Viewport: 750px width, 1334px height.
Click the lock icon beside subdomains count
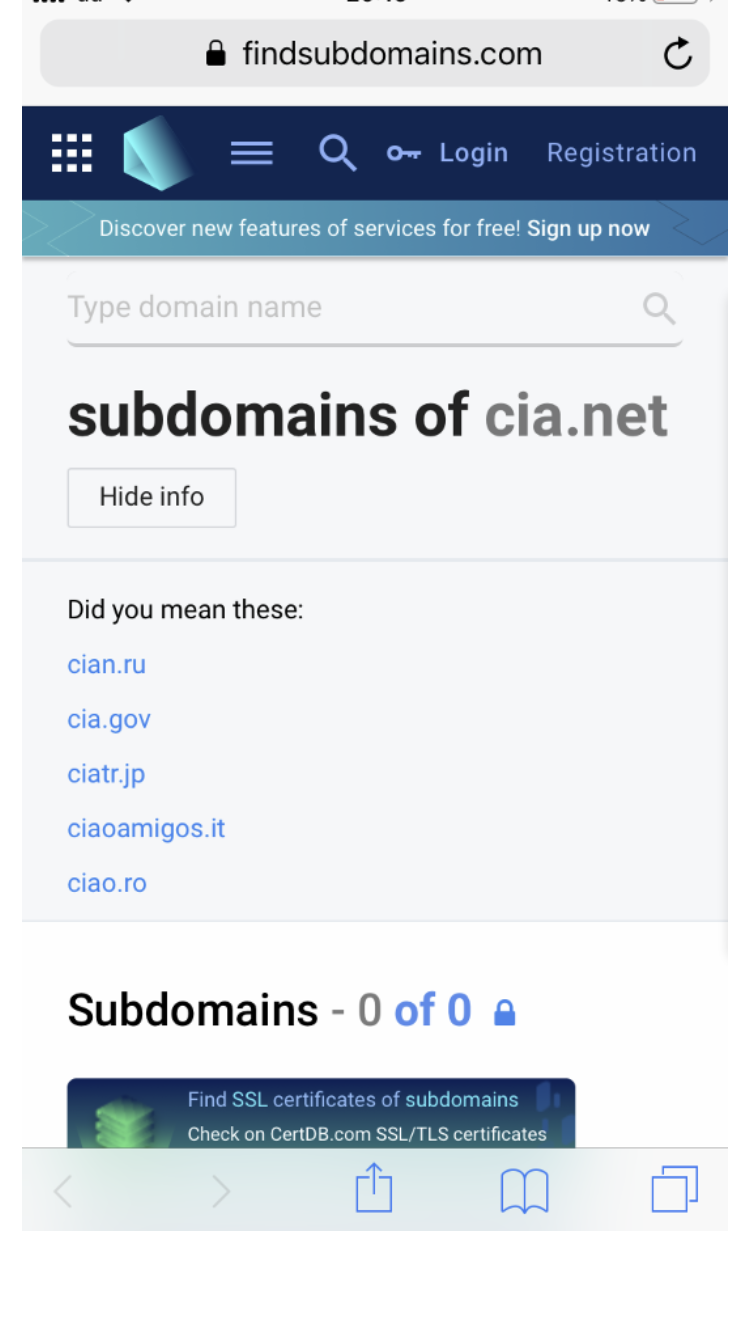505,1014
